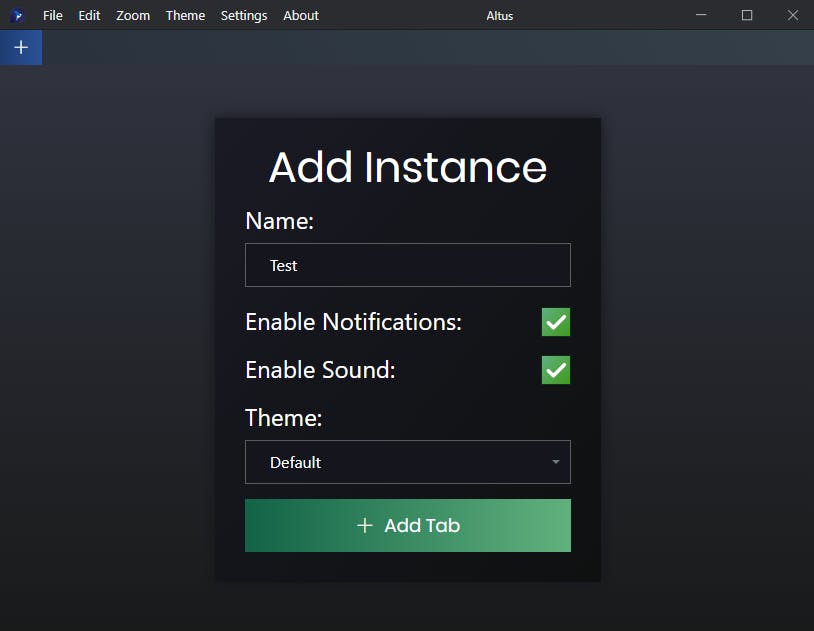Uncheck the Enable Sound checkbox
Image resolution: width=814 pixels, height=631 pixels.
point(555,370)
